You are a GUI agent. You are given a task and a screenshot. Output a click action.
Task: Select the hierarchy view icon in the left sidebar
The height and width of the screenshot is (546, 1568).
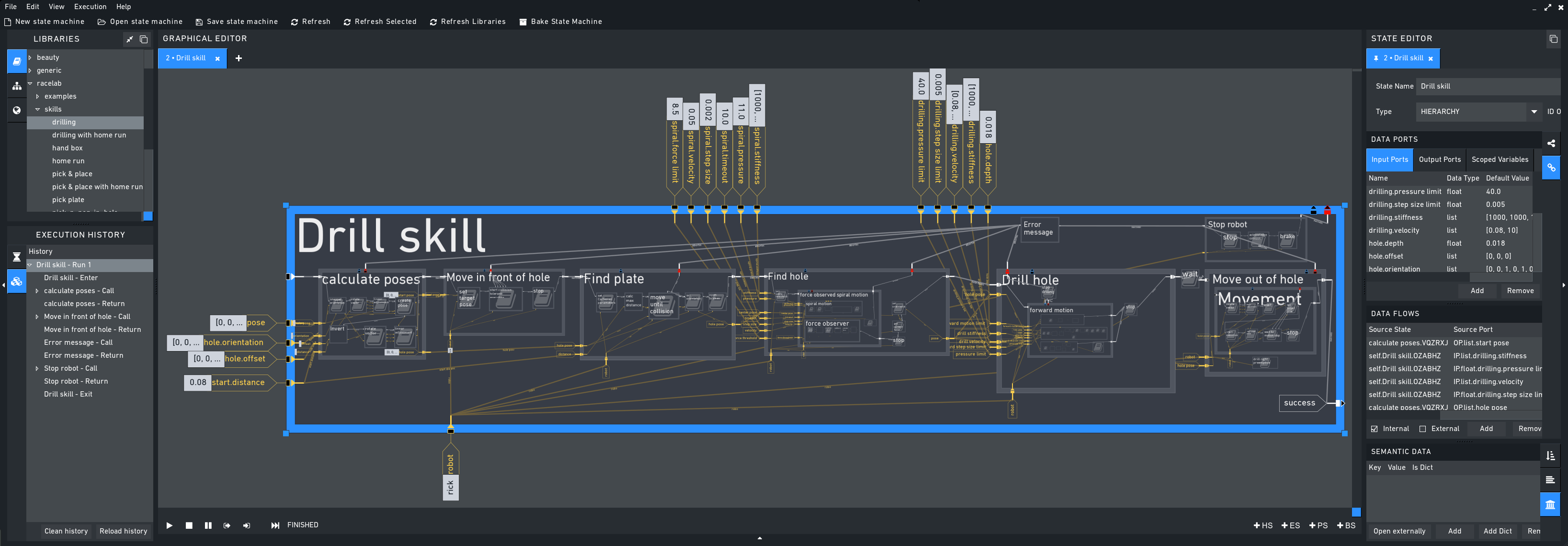(x=16, y=86)
